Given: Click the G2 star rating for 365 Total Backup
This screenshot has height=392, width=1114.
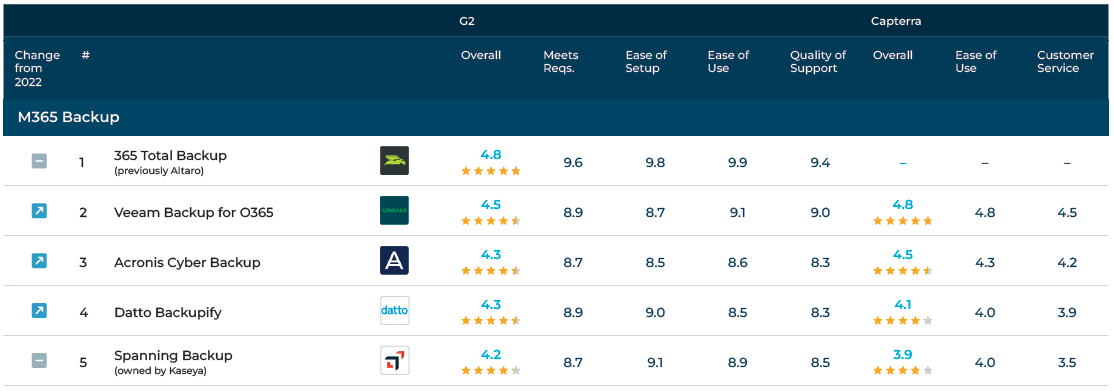Looking at the screenshot, I should (x=491, y=171).
